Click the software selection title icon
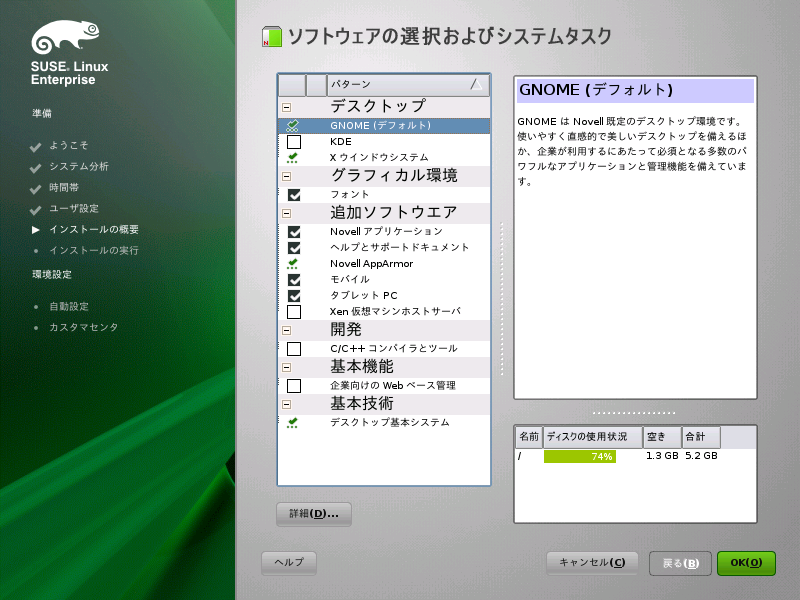Image resolution: width=800 pixels, height=600 pixels. 272,37
